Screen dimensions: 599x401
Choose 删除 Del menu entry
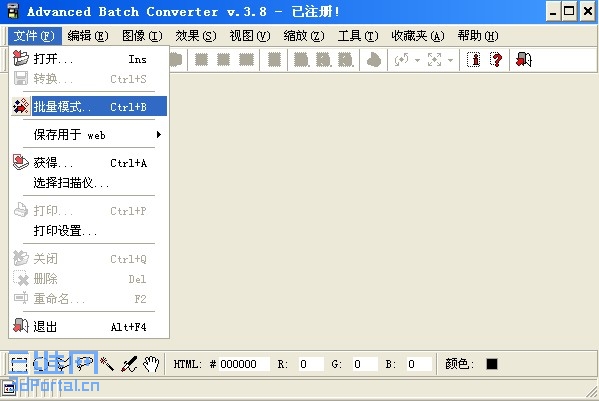[89, 278]
